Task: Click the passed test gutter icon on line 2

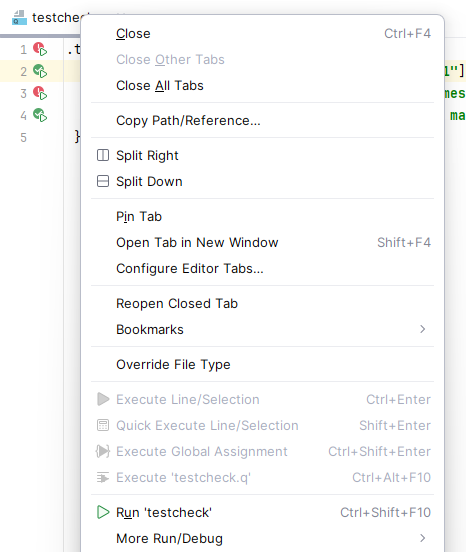Action: point(40,71)
